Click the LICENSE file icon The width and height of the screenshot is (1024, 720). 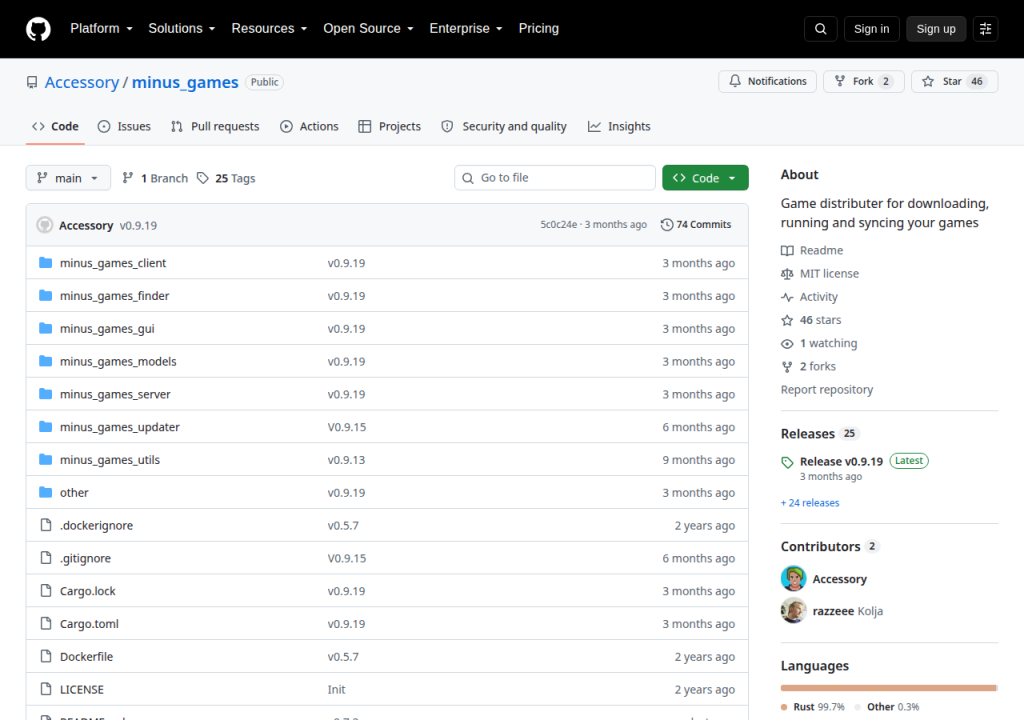[46, 689]
